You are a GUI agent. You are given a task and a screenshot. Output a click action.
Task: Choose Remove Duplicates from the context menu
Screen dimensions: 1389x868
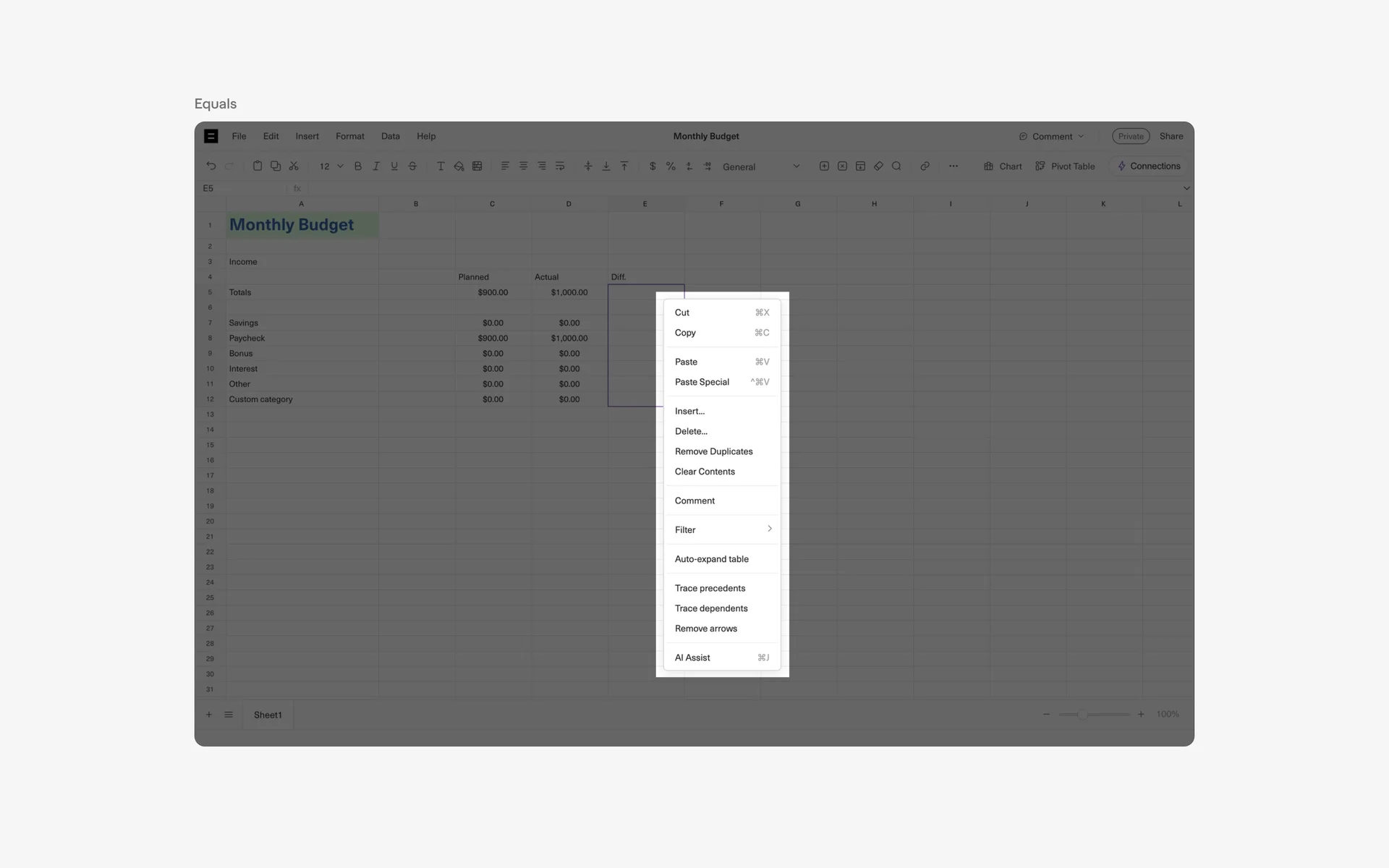click(713, 451)
